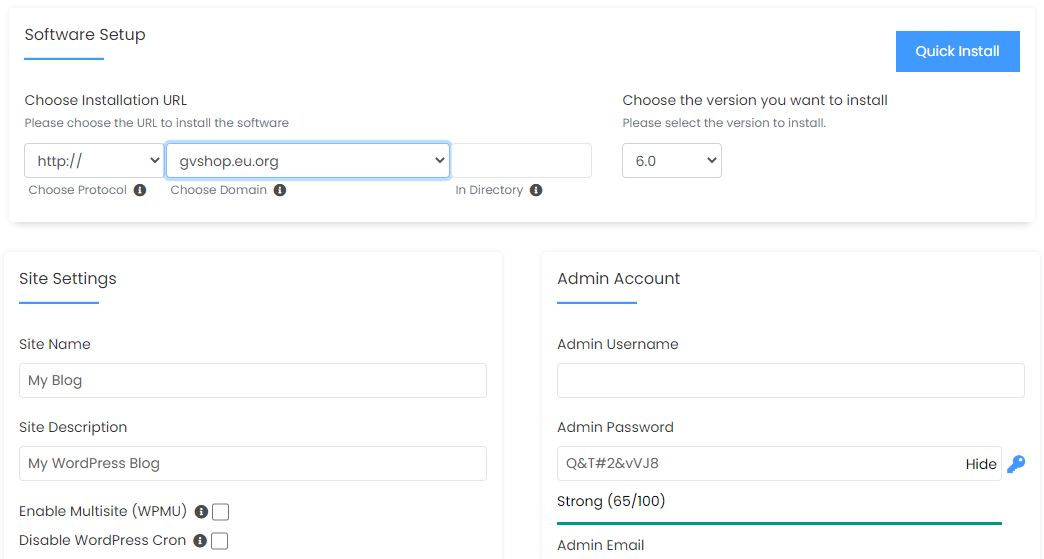Hide the admin password text
The image size is (1044, 559).
tap(980, 464)
